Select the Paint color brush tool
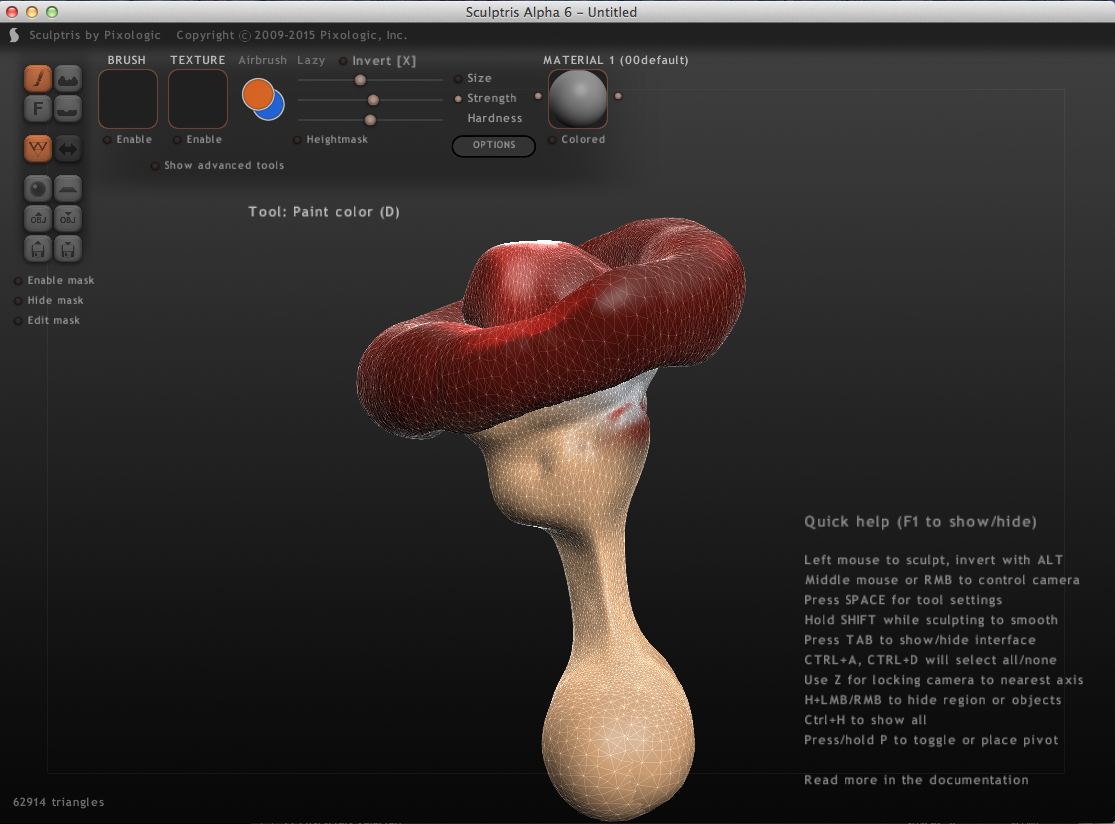The width and height of the screenshot is (1115, 824). tap(38, 79)
